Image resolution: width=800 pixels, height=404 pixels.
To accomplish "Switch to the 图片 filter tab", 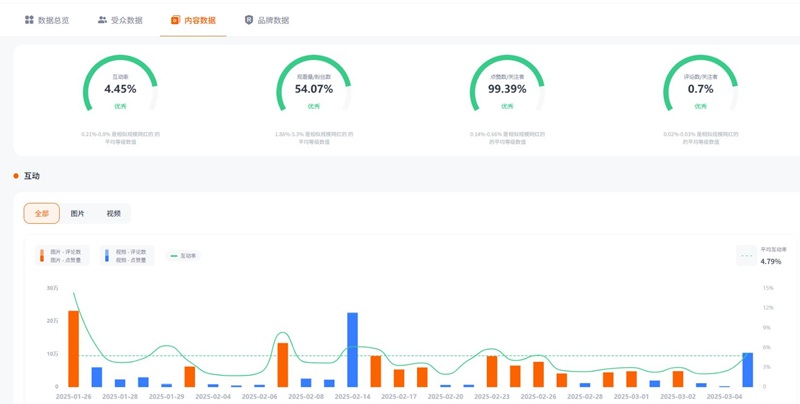I will coord(78,214).
